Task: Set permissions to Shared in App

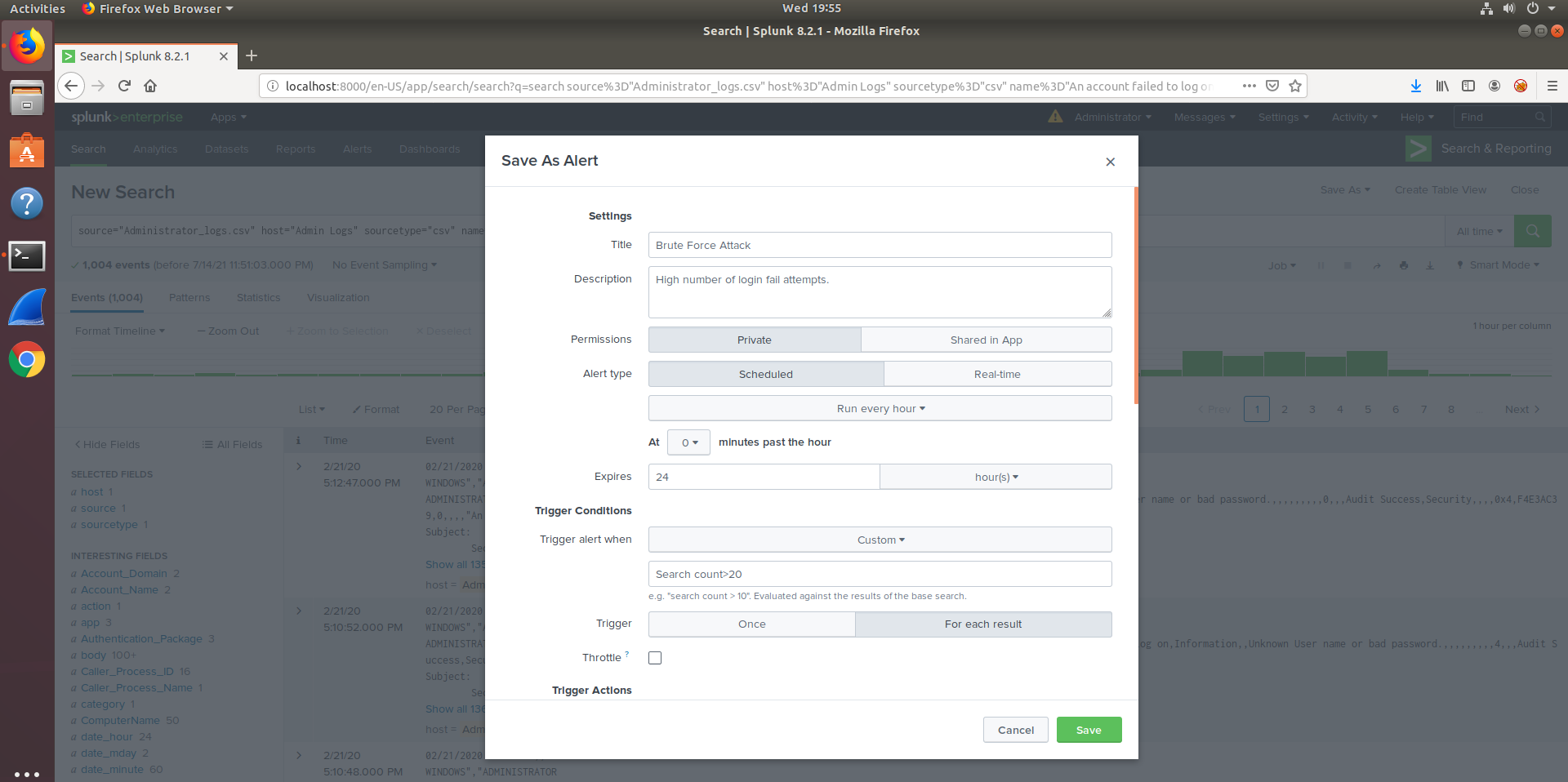Action: pyautogui.click(x=987, y=340)
